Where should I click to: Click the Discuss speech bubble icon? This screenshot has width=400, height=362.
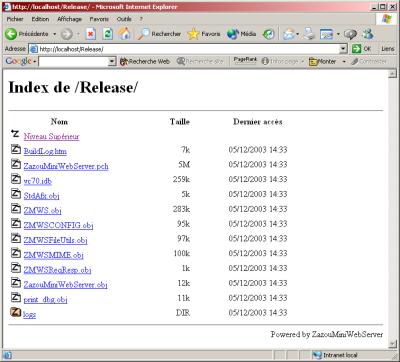point(350,34)
